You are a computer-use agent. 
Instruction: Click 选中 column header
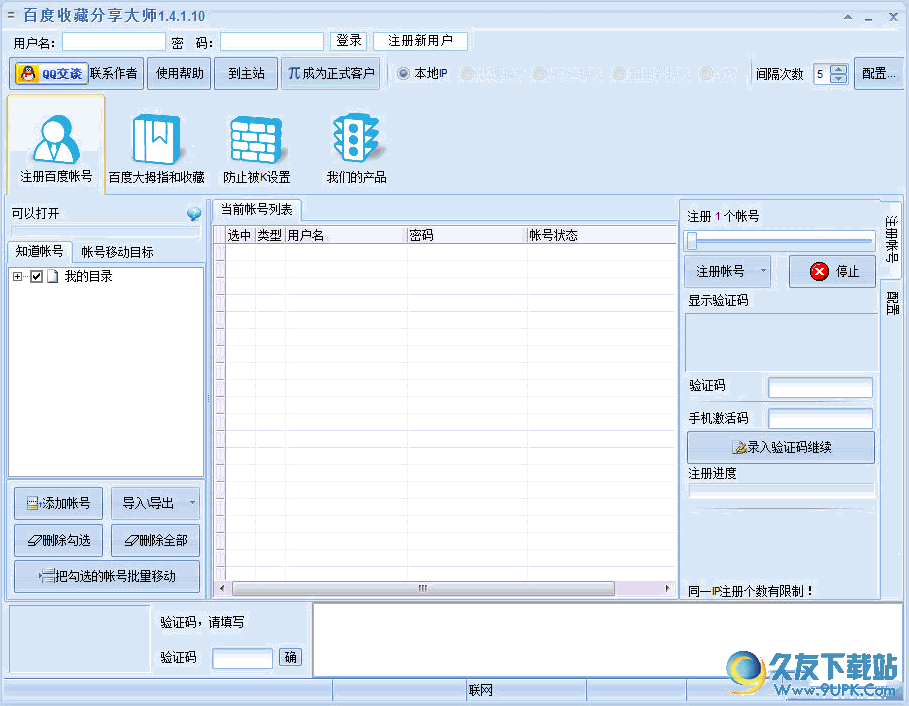pyautogui.click(x=239, y=235)
